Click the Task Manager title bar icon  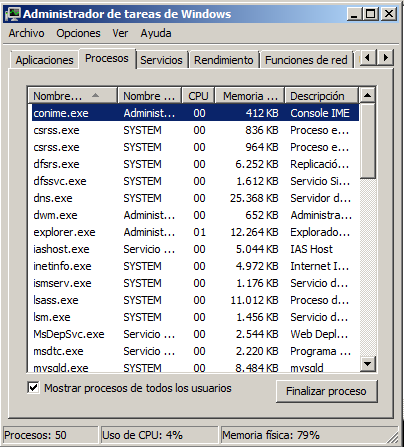[13, 14]
